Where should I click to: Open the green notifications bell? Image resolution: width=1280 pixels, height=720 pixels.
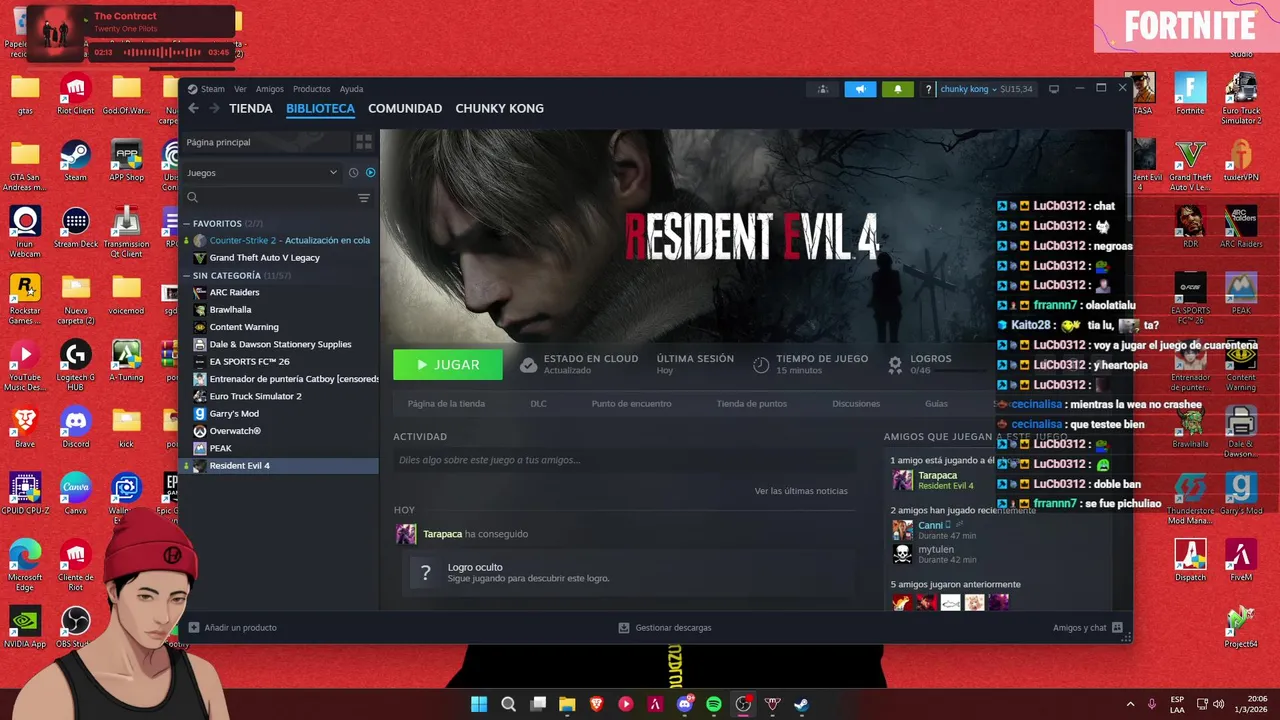[897, 89]
